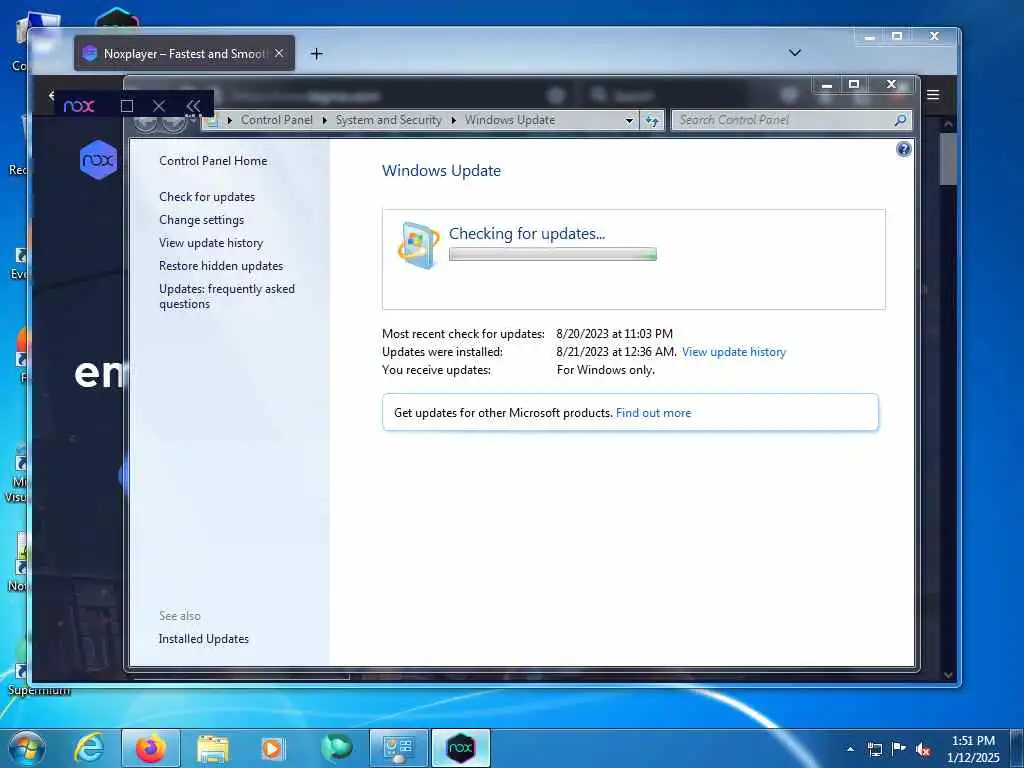
Task: Click Find out more link
Action: click(653, 413)
